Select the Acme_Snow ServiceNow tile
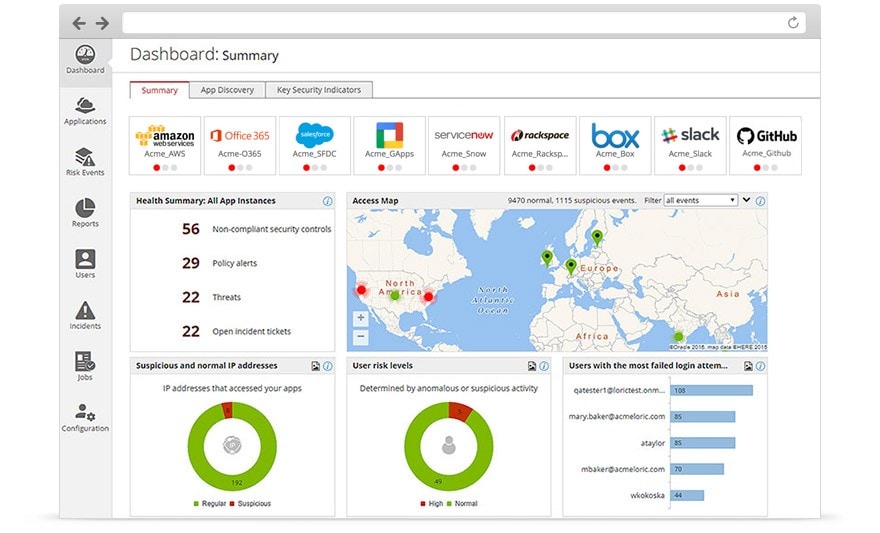 (464, 146)
